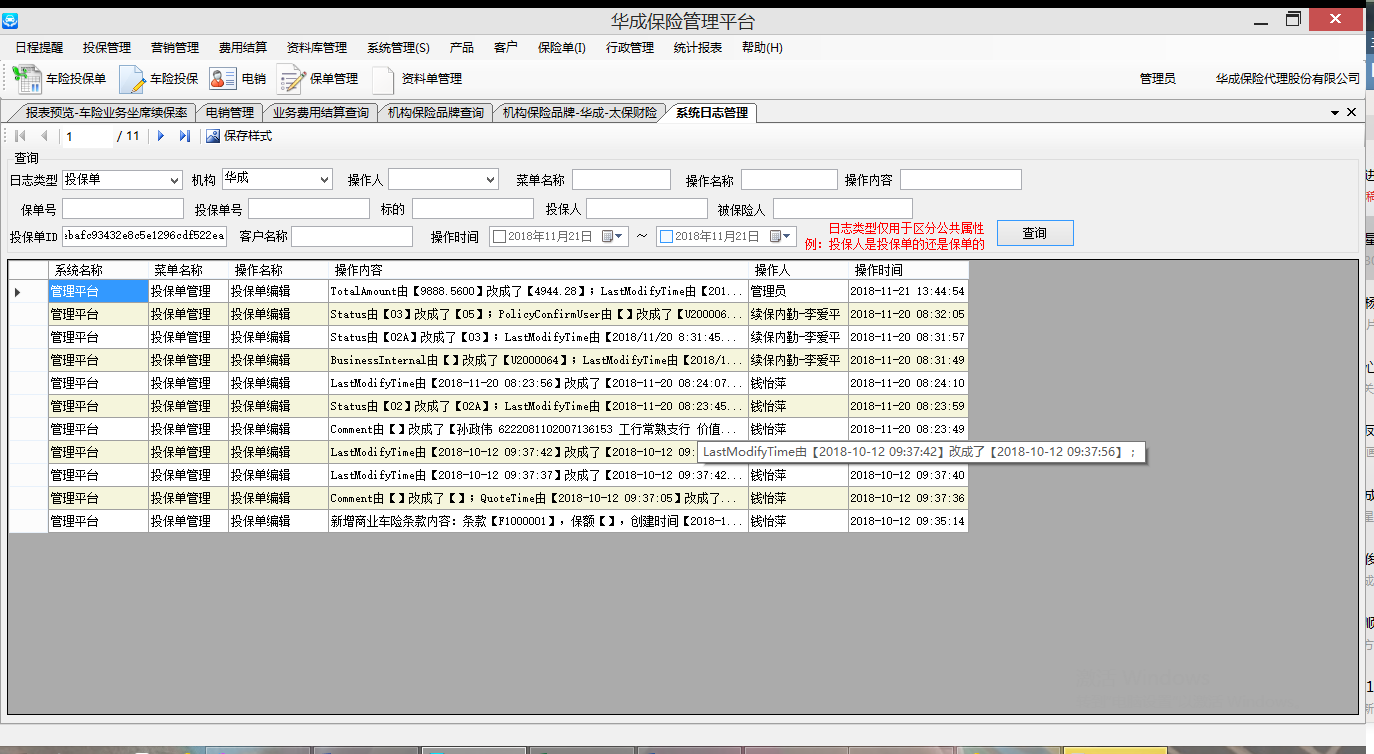Open 资料单管理 from the toolbar
This screenshot has width=1374, height=754.
(x=416, y=78)
